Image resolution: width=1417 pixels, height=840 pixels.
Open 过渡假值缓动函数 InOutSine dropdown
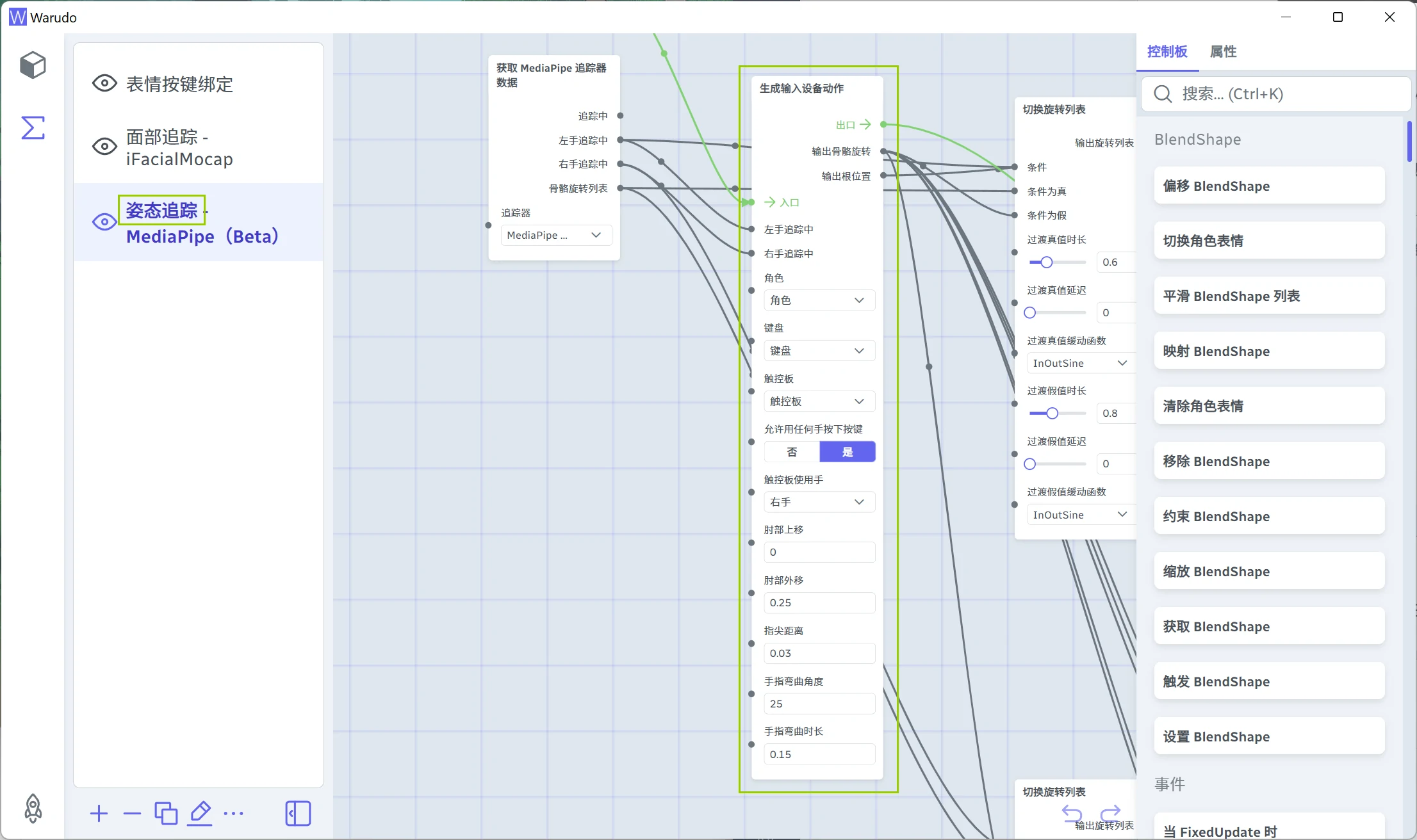pyautogui.click(x=1081, y=515)
